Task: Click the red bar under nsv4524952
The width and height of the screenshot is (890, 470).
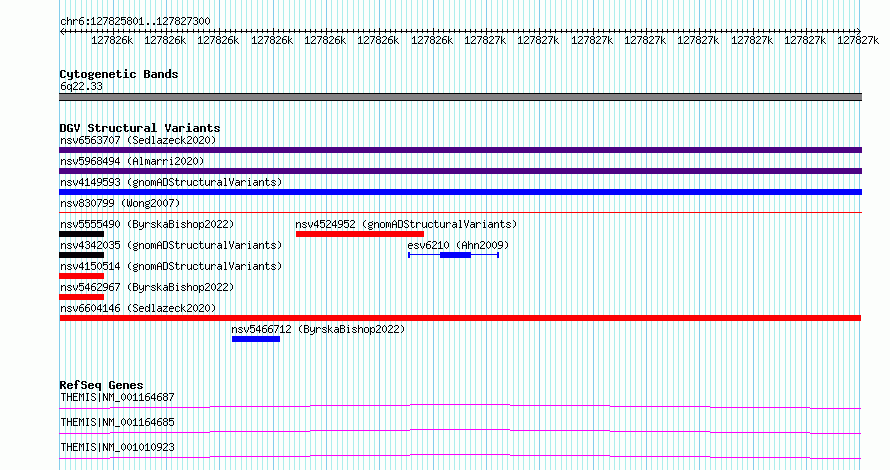Action: point(360,234)
